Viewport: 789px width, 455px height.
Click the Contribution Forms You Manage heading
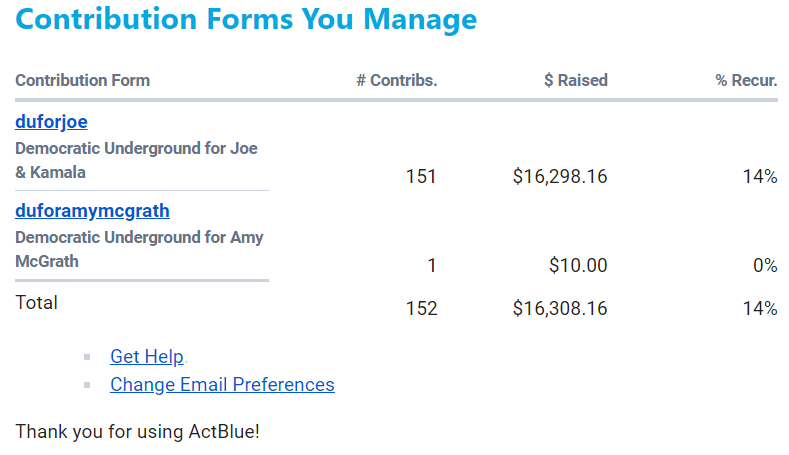point(246,20)
